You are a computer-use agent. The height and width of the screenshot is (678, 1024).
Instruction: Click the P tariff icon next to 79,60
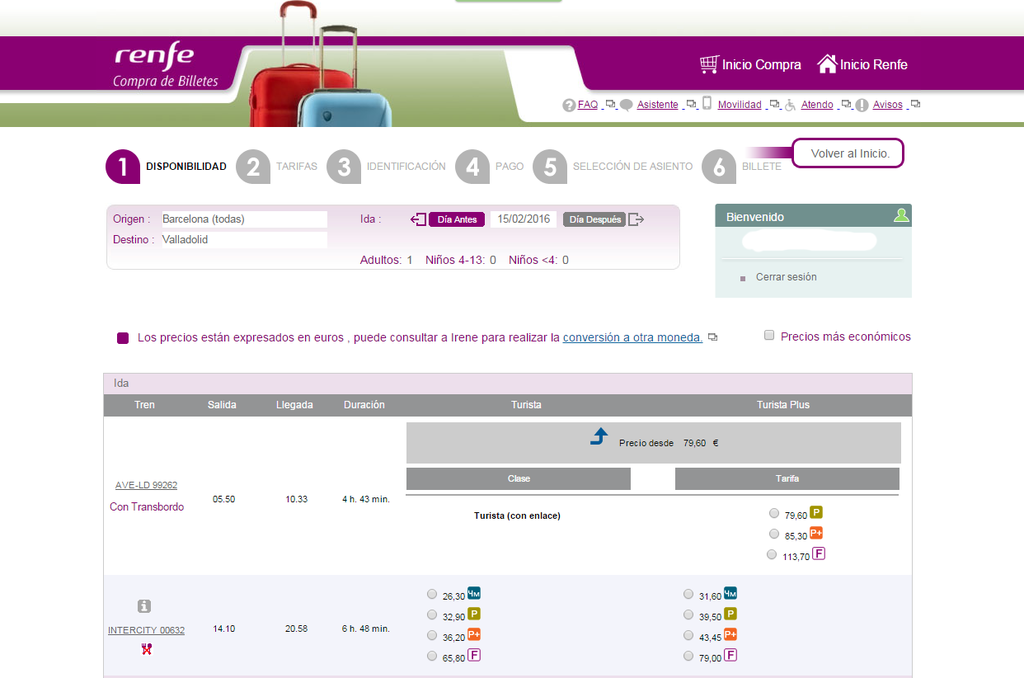[816, 512]
